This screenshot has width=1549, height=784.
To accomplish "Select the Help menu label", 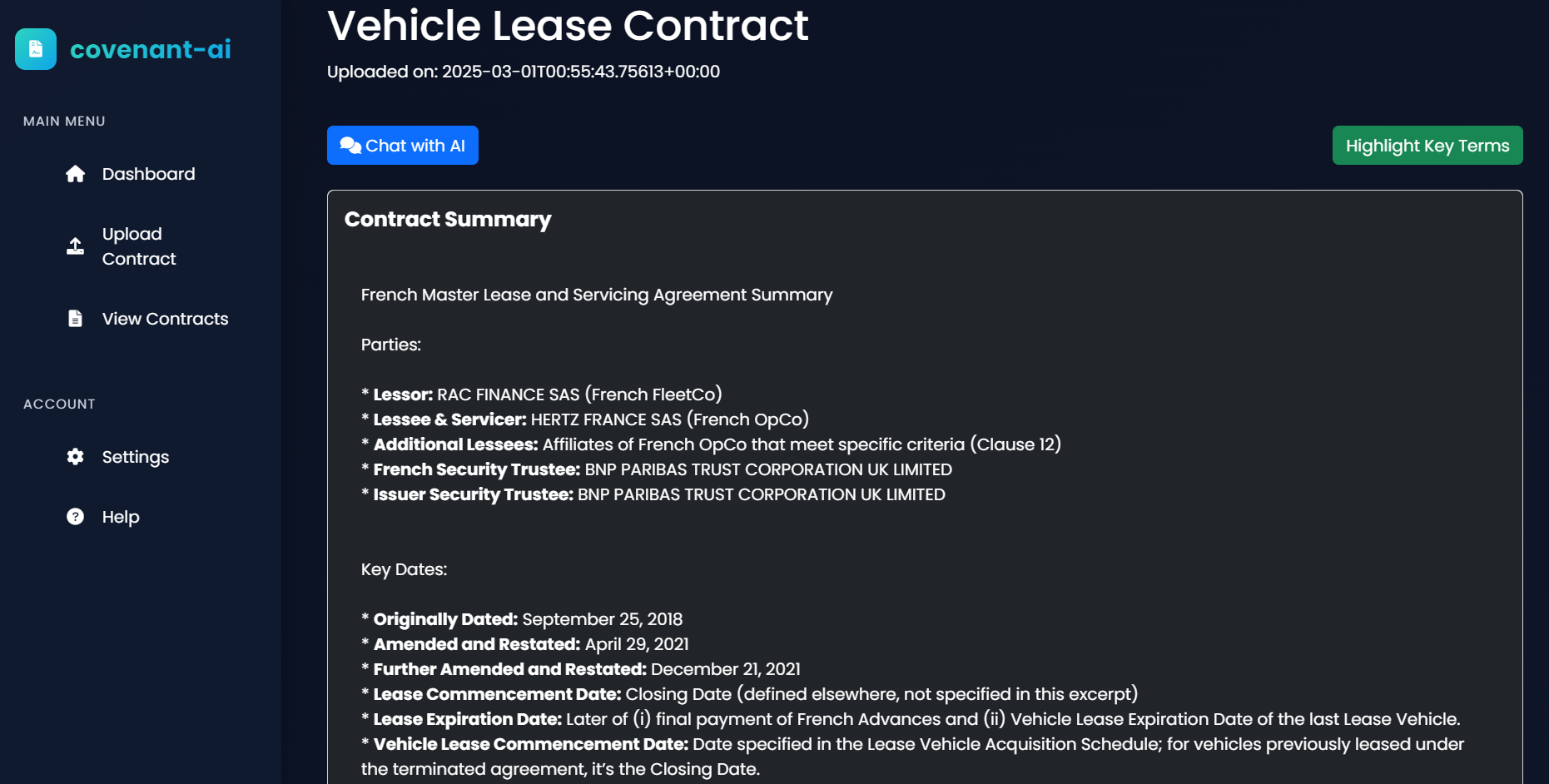I will (x=121, y=517).
